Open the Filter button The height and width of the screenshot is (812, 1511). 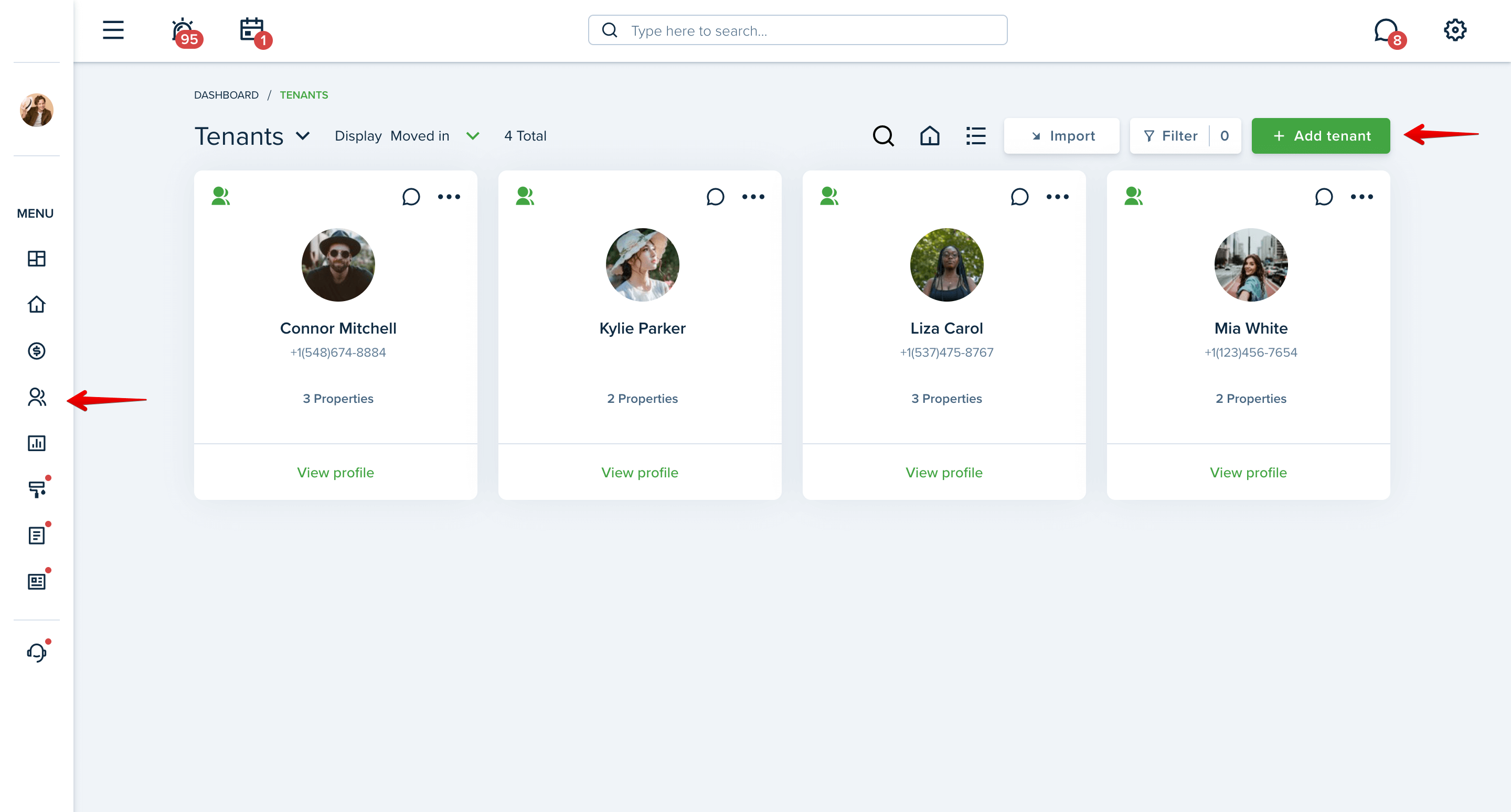(1186, 136)
